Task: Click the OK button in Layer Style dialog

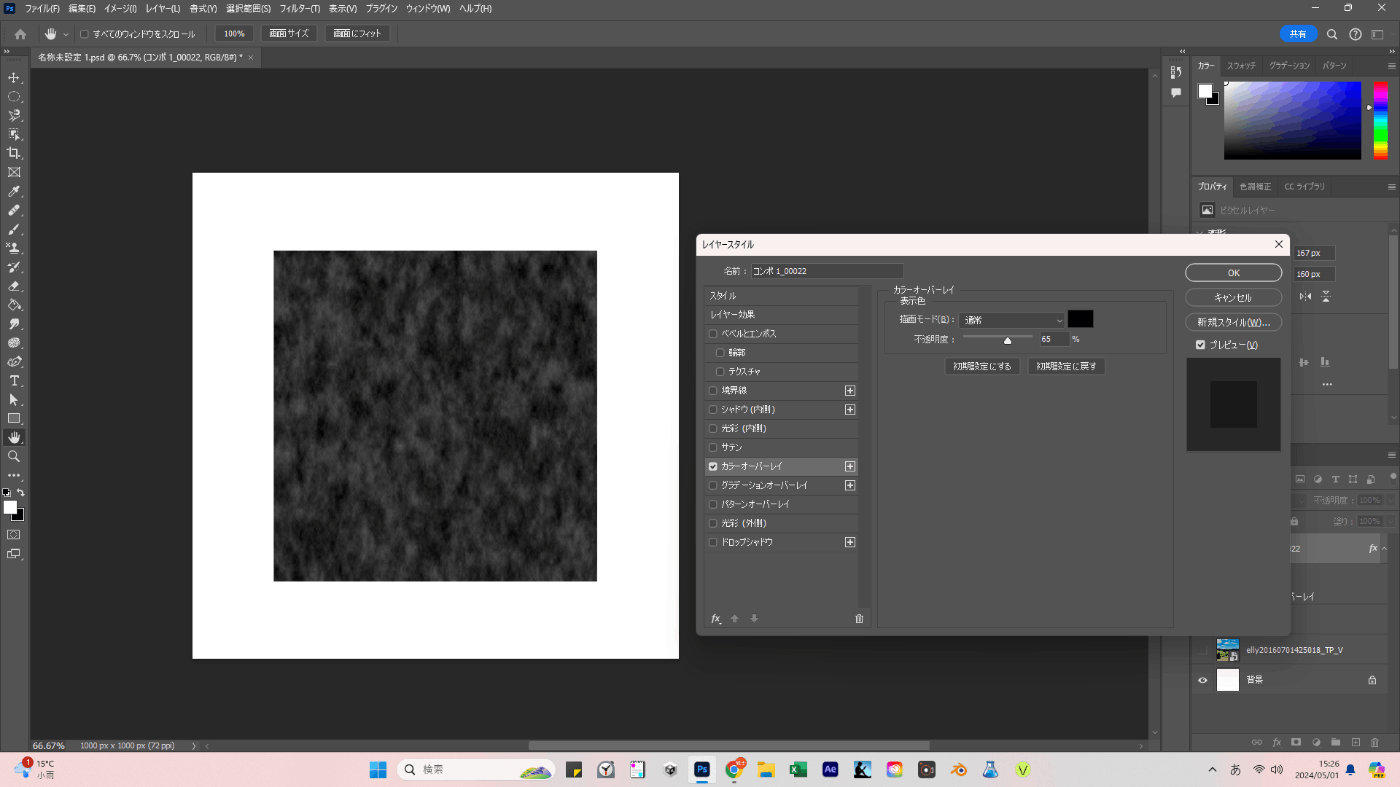Action: click(1233, 273)
